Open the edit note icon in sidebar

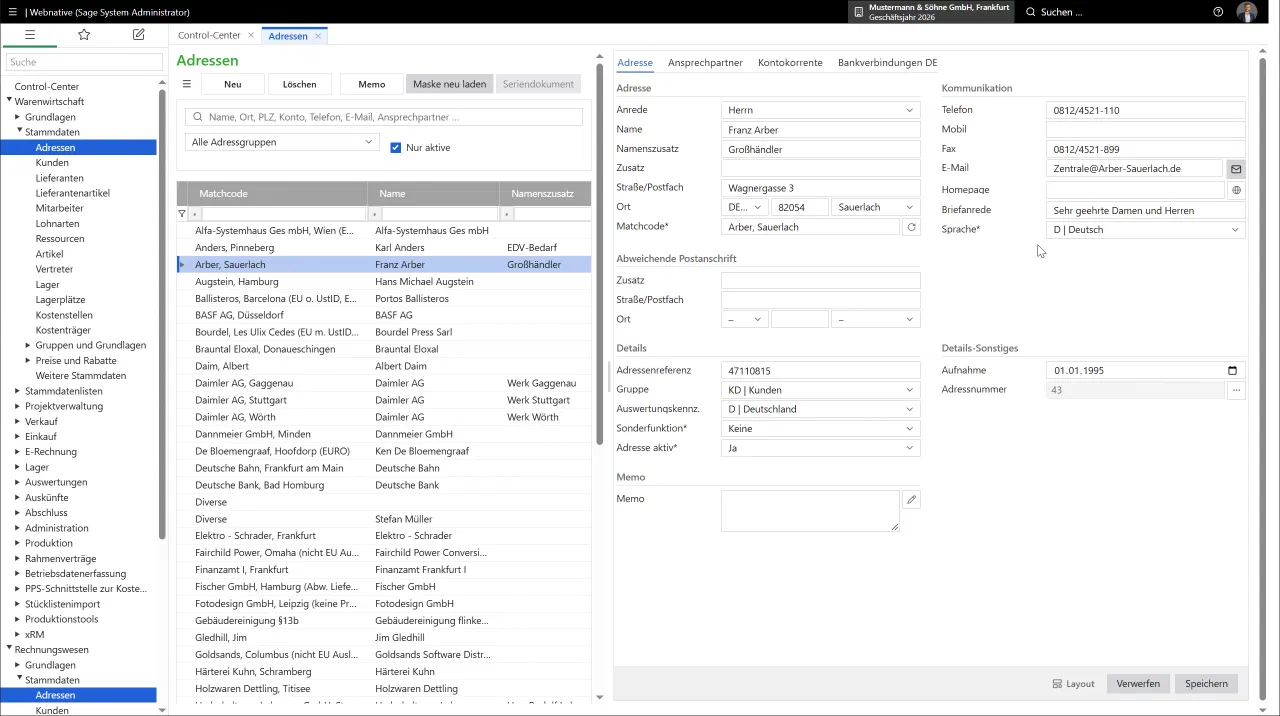point(138,34)
